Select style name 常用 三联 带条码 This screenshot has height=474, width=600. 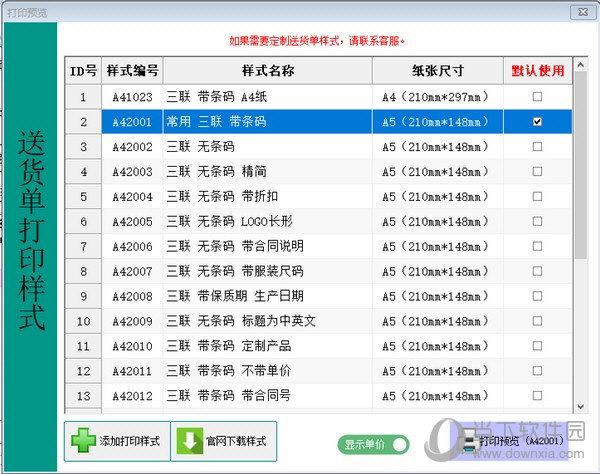click(216, 122)
